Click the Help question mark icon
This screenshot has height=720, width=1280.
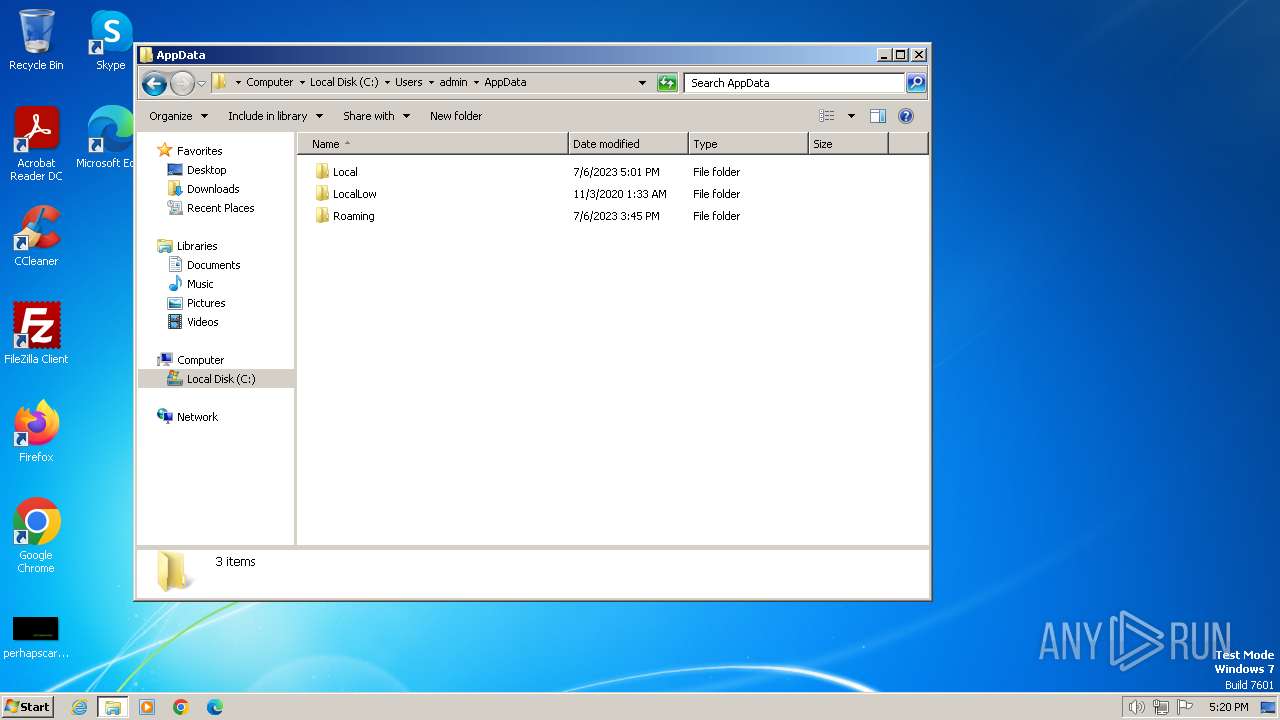click(x=906, y=116)
